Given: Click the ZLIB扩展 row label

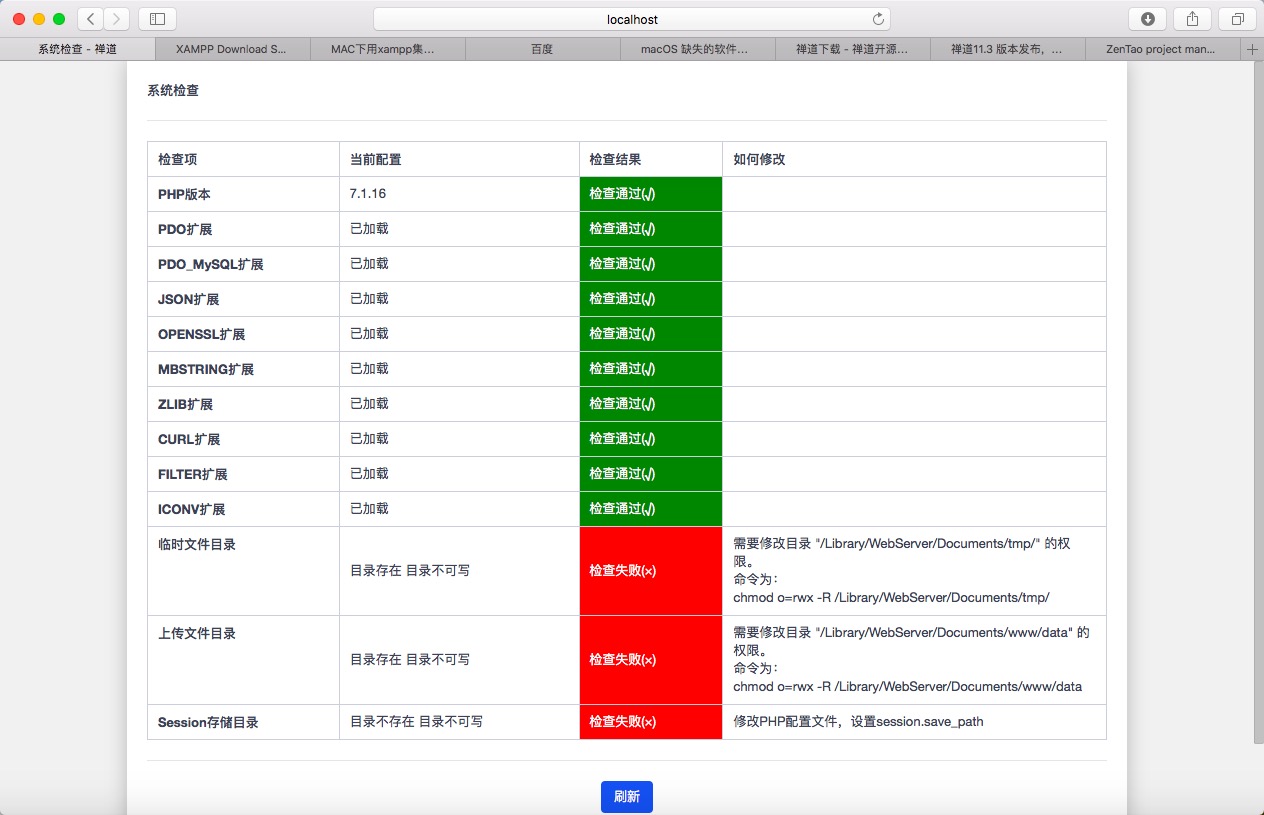Looking at the screenshot, I should pos(185,404).
